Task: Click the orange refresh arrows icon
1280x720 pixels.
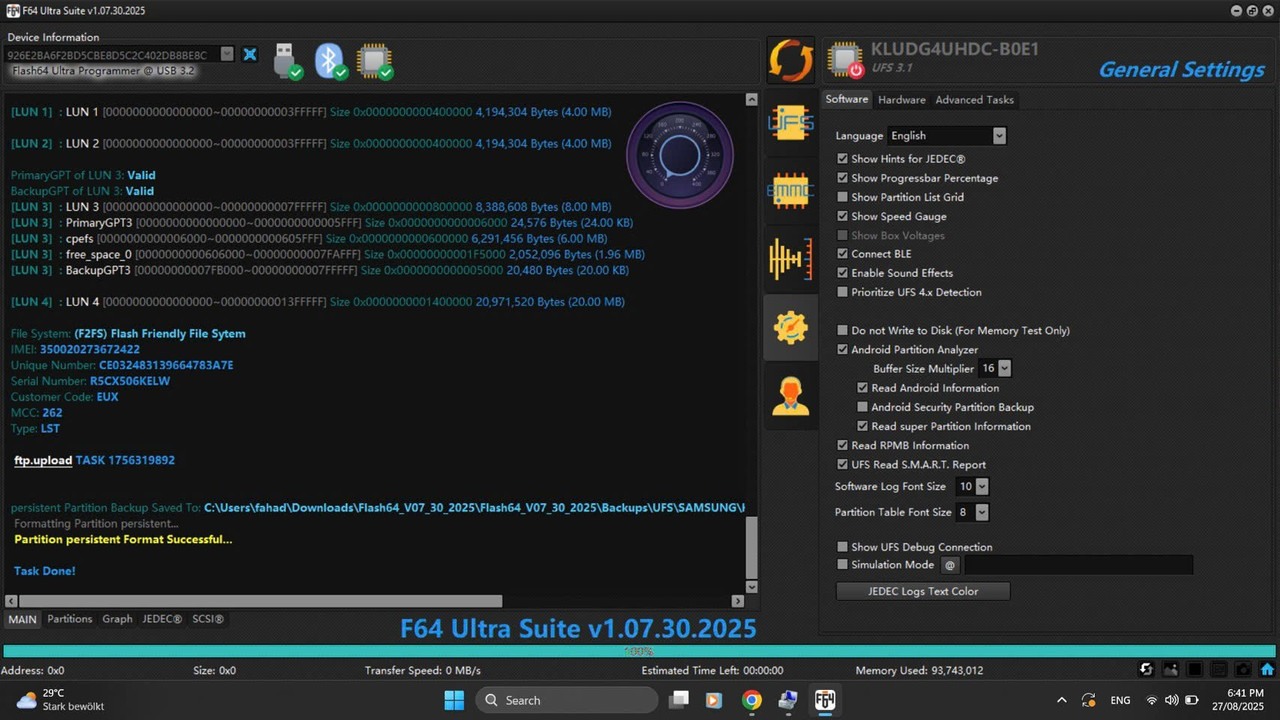Action: [x=790, y=59]
